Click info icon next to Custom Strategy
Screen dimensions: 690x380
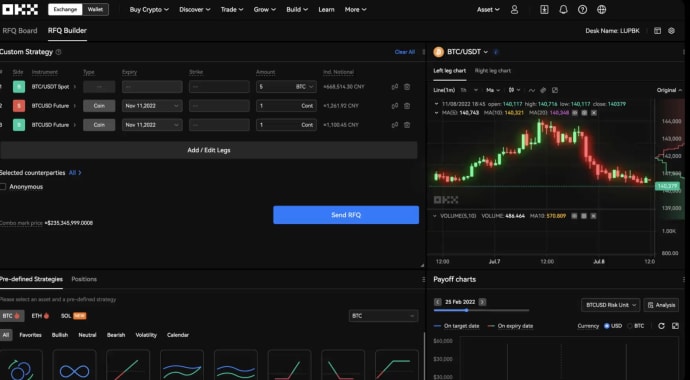coord(59,52)
